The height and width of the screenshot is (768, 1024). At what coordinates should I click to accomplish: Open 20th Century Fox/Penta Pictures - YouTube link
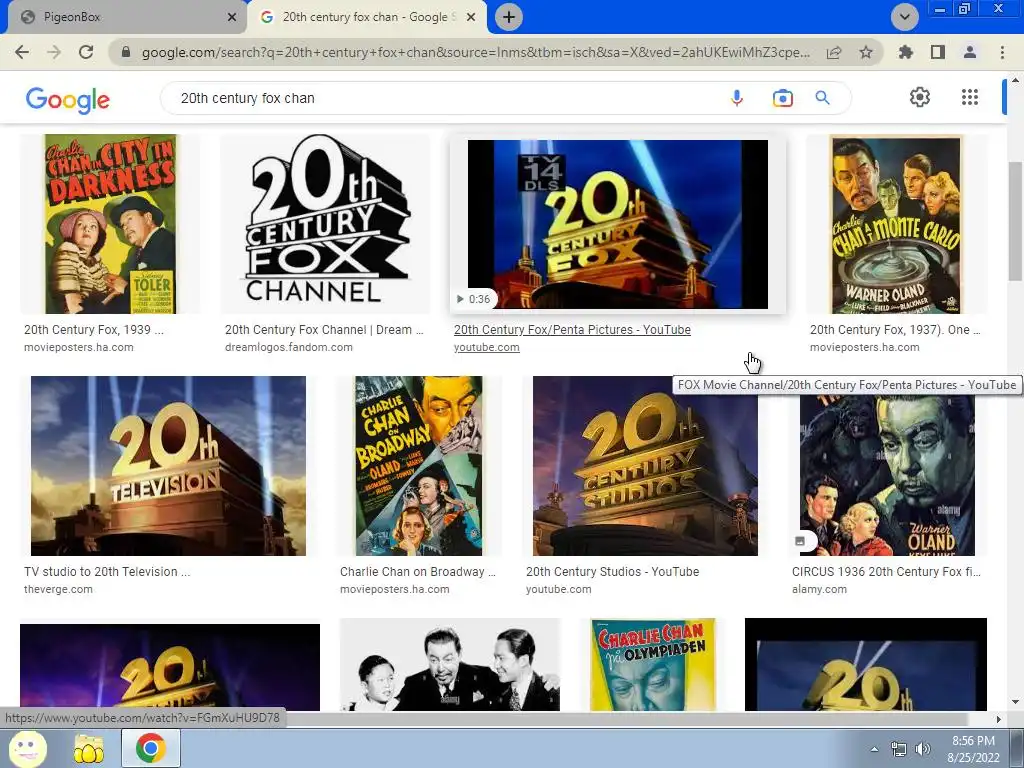click(x=572, y=330)
